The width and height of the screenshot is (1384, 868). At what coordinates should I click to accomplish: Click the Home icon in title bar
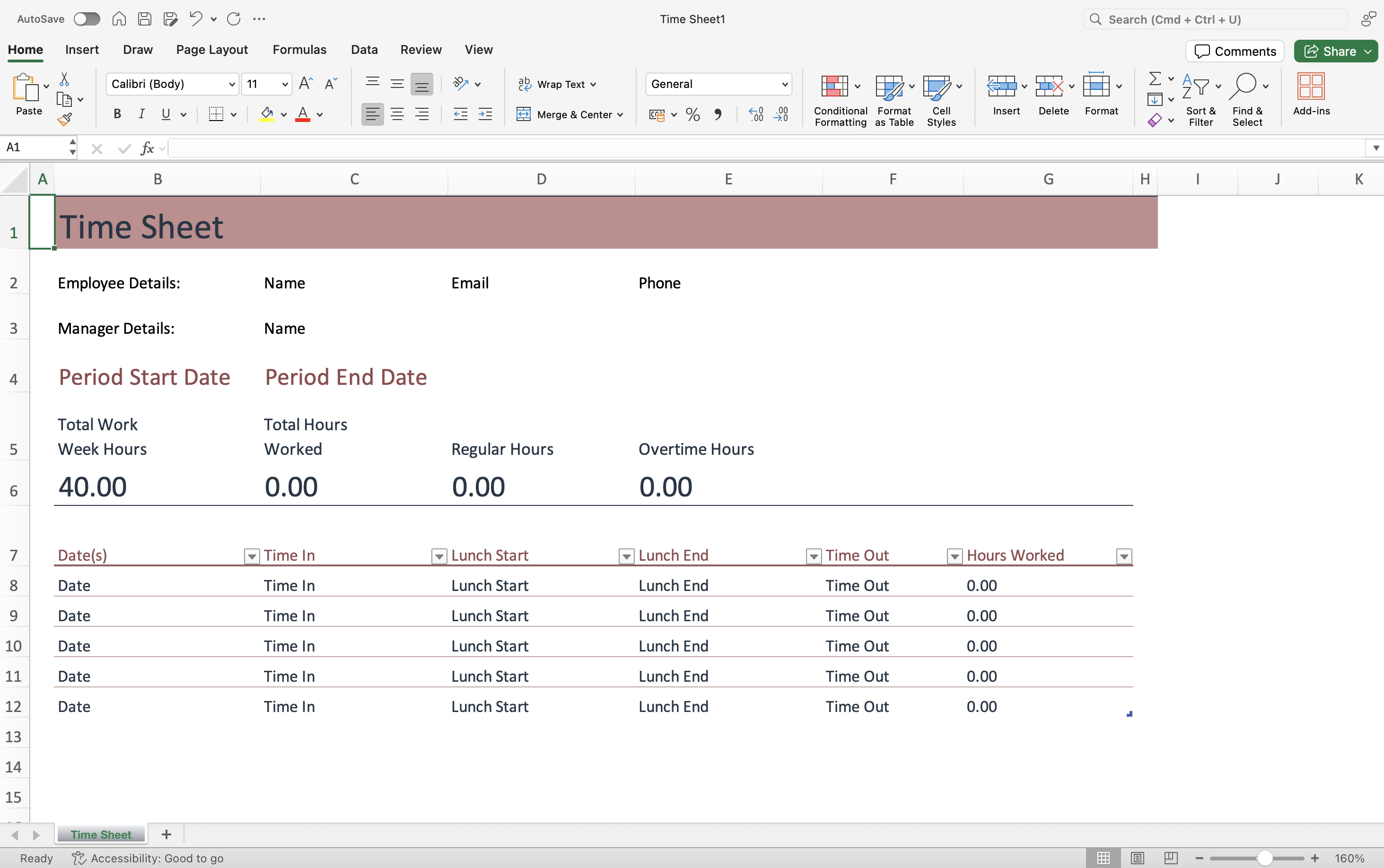tap(119, 19)
